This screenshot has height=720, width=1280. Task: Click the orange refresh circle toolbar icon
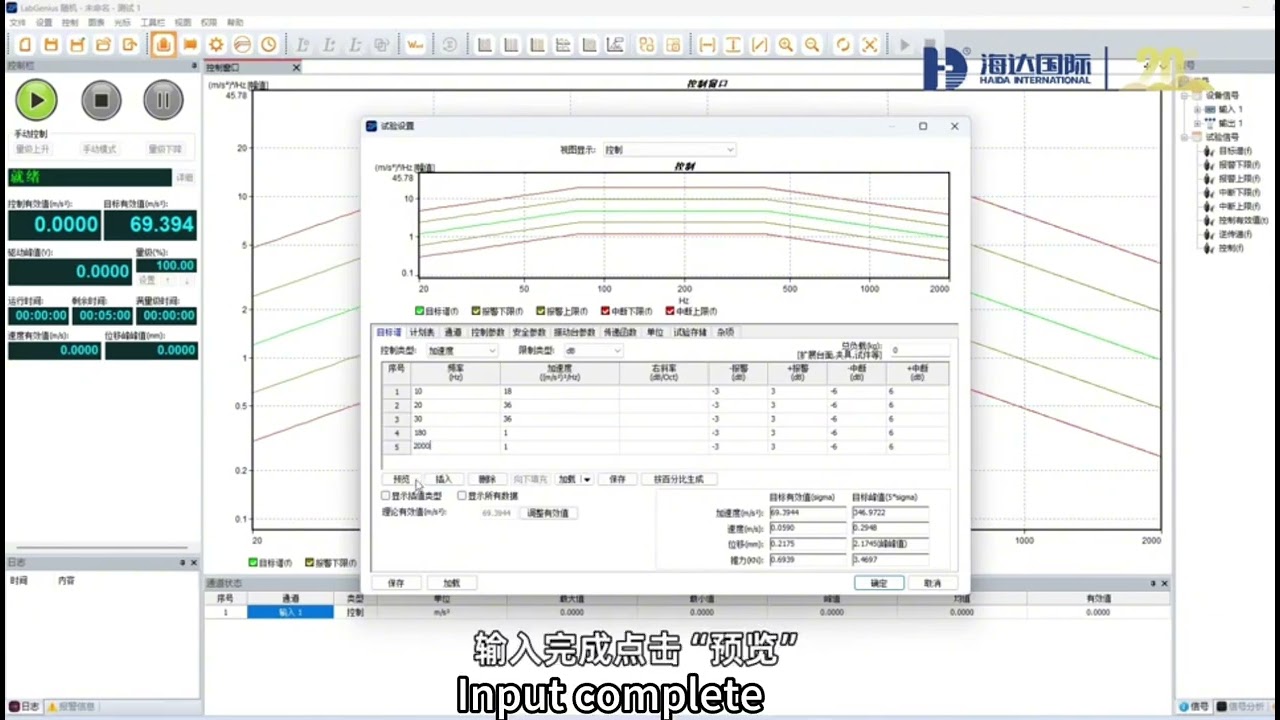click(x=843, y=45)
